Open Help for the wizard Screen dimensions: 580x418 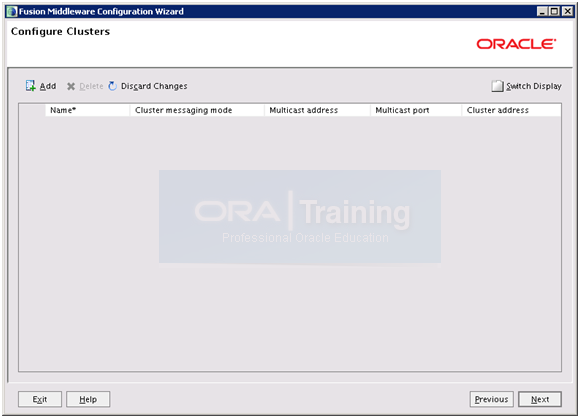88,399
